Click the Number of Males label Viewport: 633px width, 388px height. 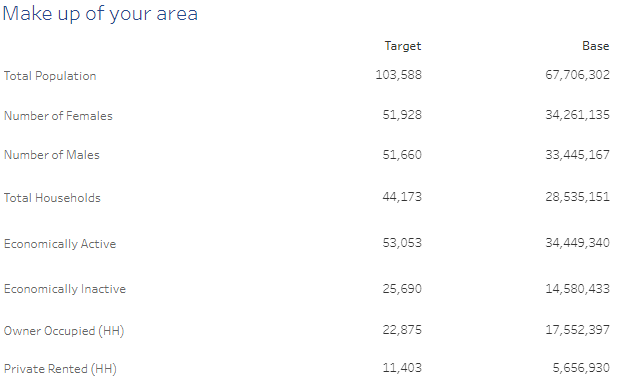point(52,155)
